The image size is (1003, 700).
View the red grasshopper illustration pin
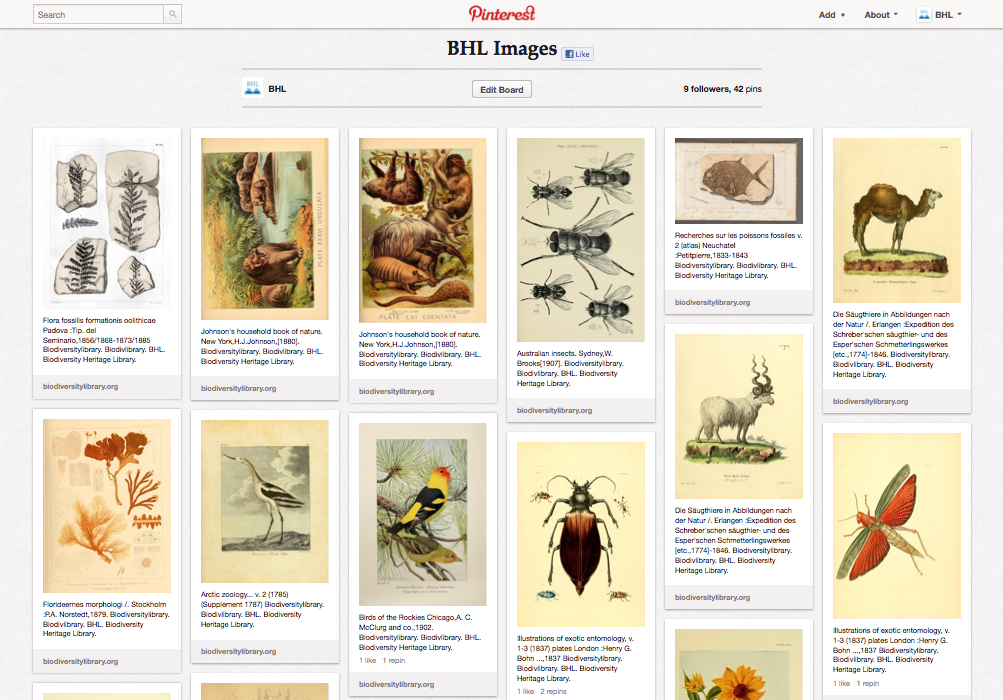896,525
